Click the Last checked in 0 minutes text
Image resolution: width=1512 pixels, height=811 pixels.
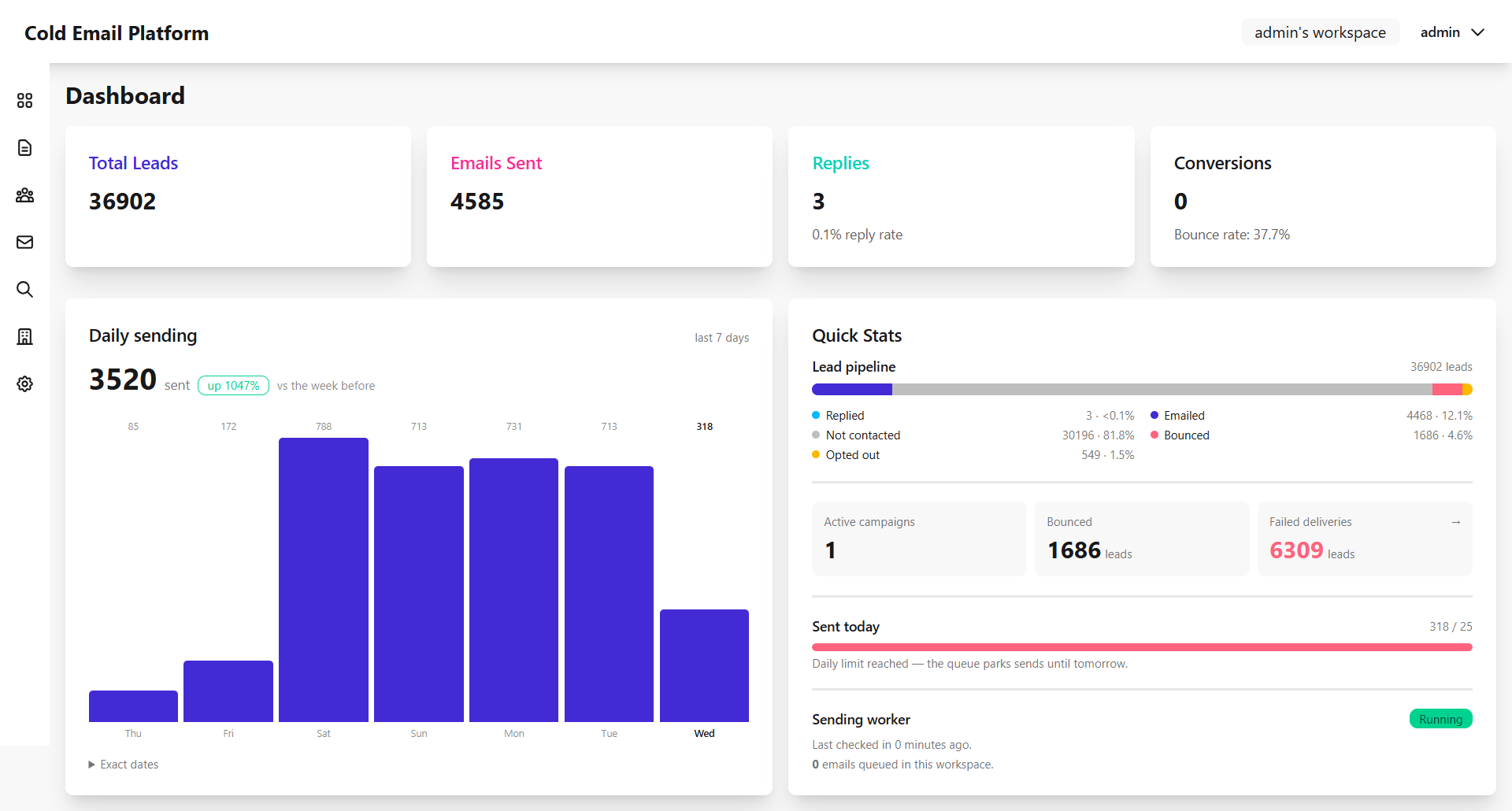pos(891,745)
